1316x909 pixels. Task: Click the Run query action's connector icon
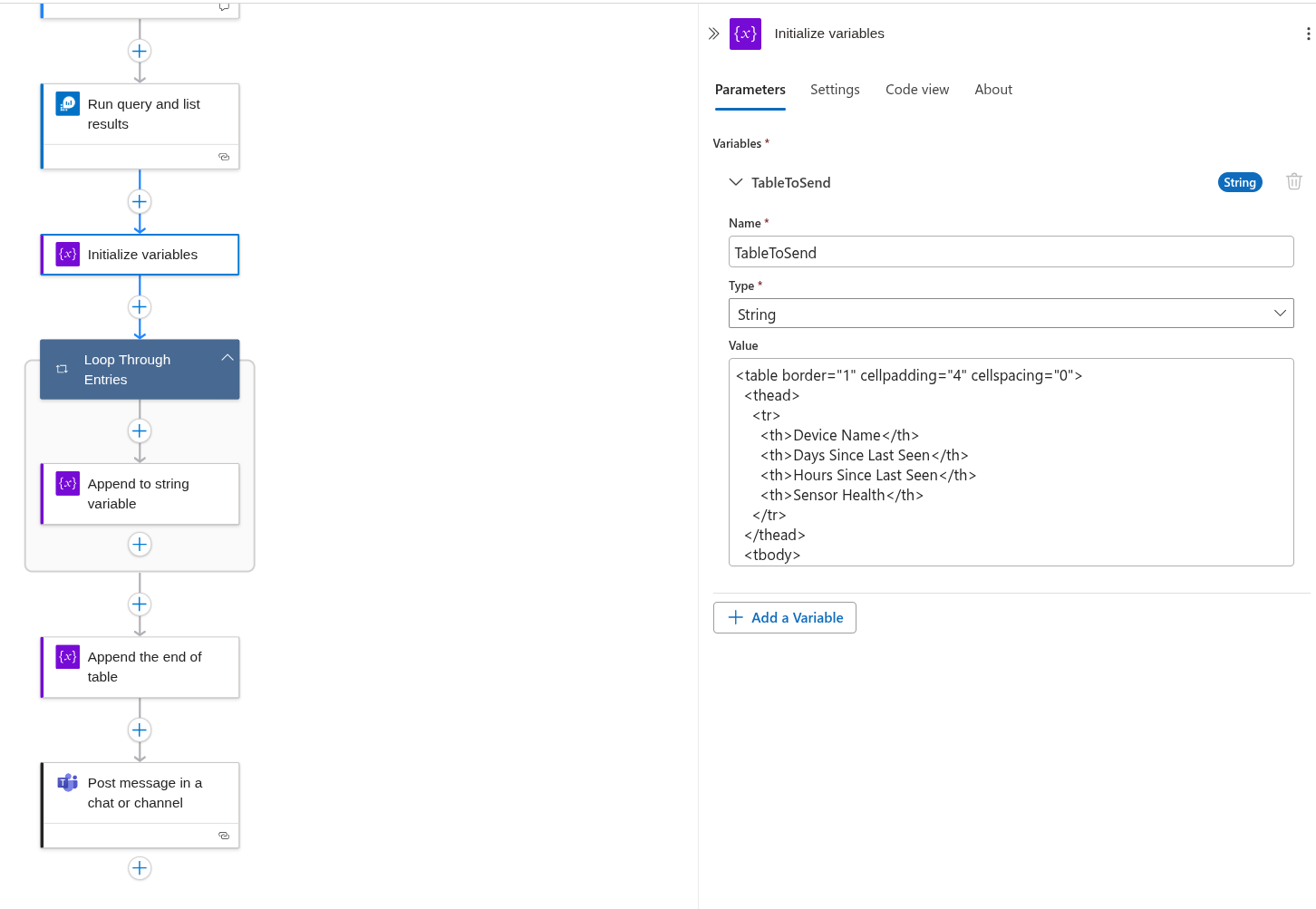68,104
